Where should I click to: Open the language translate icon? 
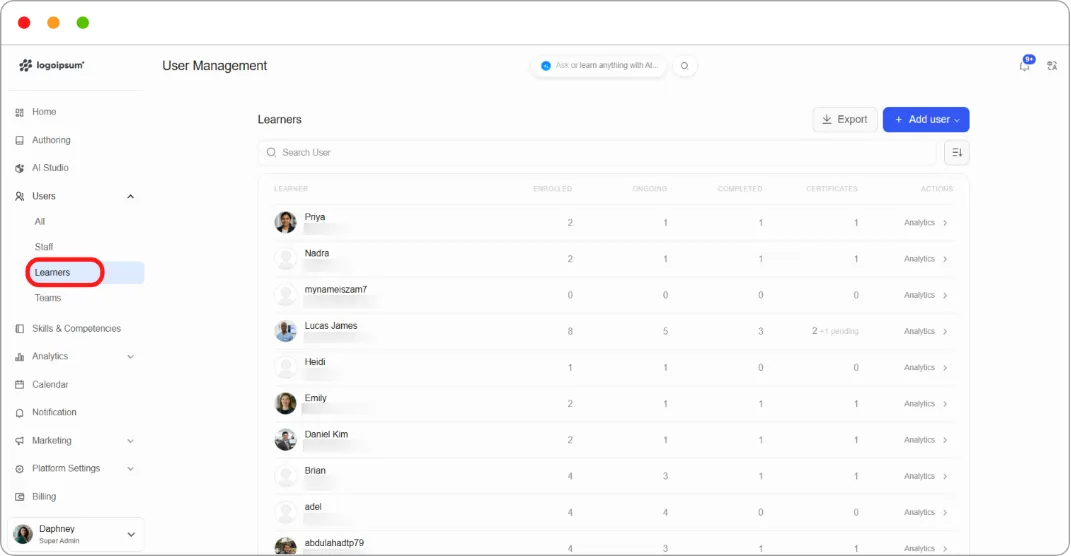point(1052,66)
